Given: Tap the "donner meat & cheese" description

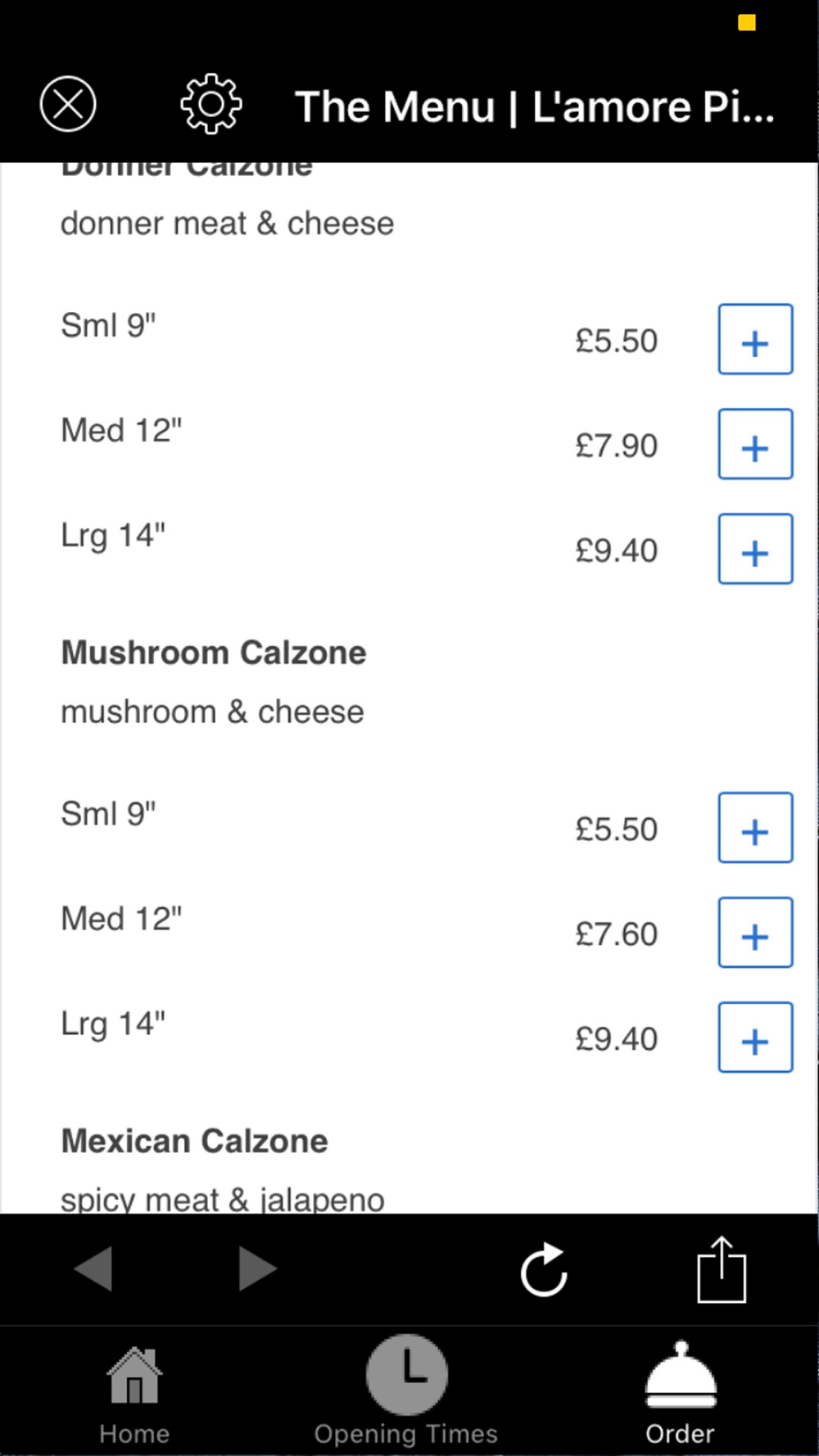Looking at the screenshot, I should coord(228,224).
